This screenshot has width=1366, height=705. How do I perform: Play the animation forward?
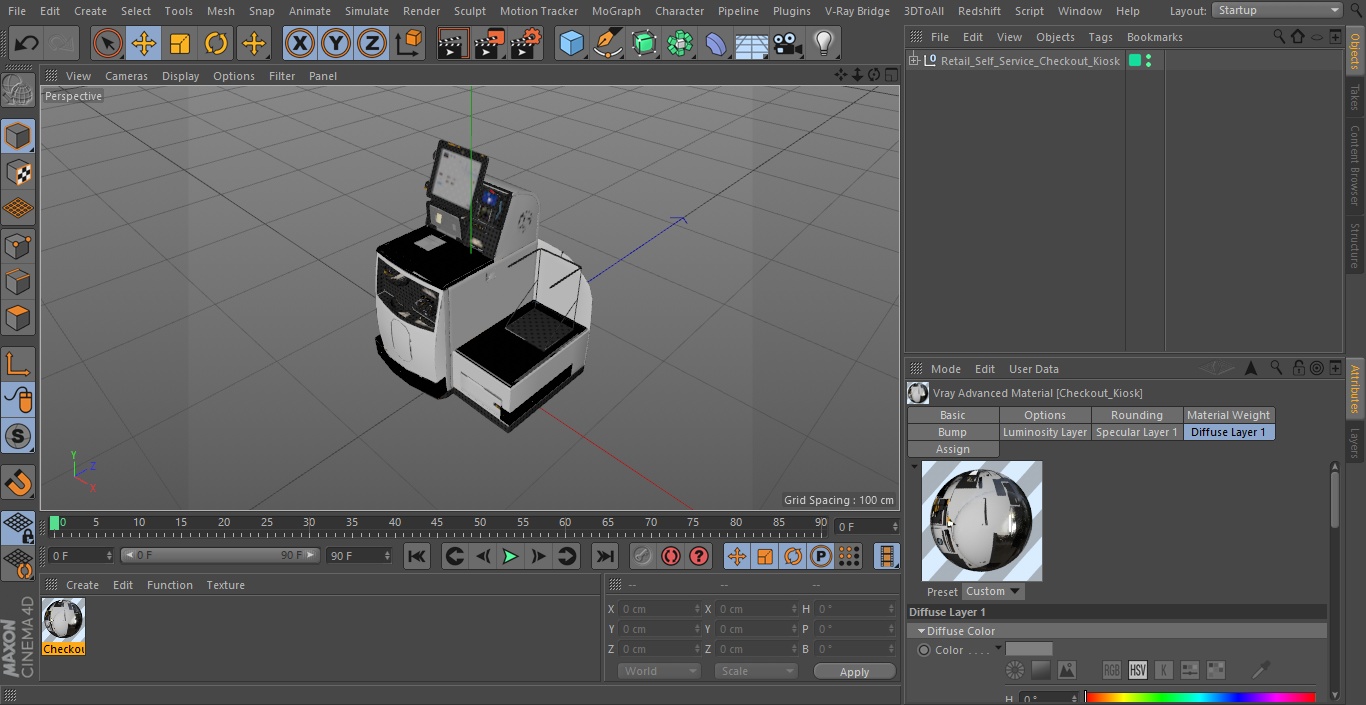point(510,556)
